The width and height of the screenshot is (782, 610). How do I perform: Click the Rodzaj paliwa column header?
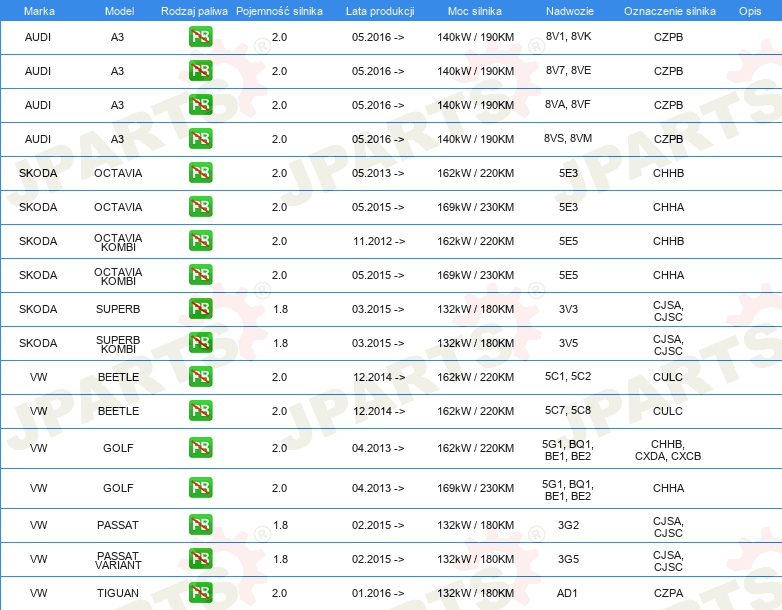[194, 11]
